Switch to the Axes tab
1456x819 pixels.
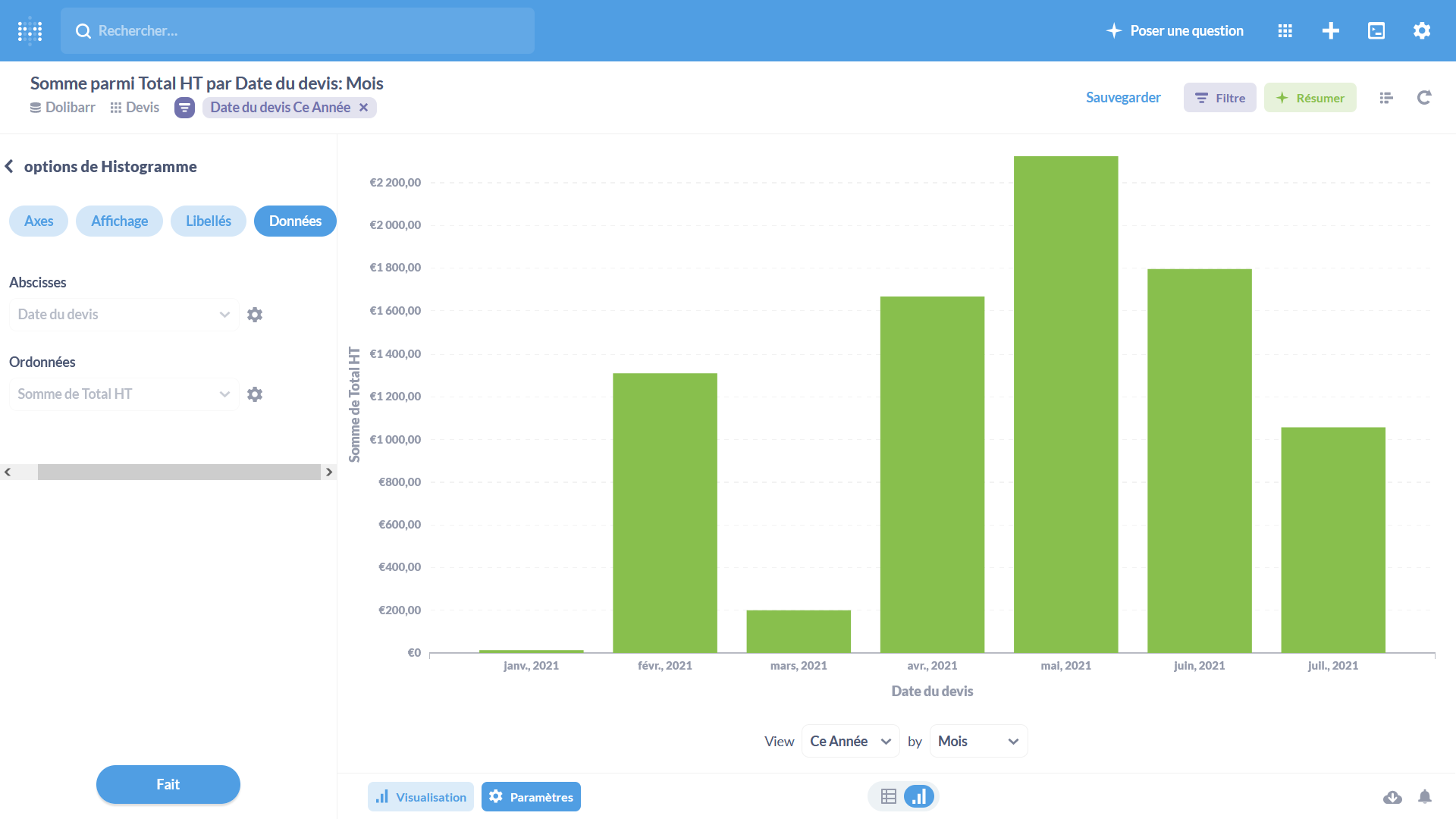[39, 221]
